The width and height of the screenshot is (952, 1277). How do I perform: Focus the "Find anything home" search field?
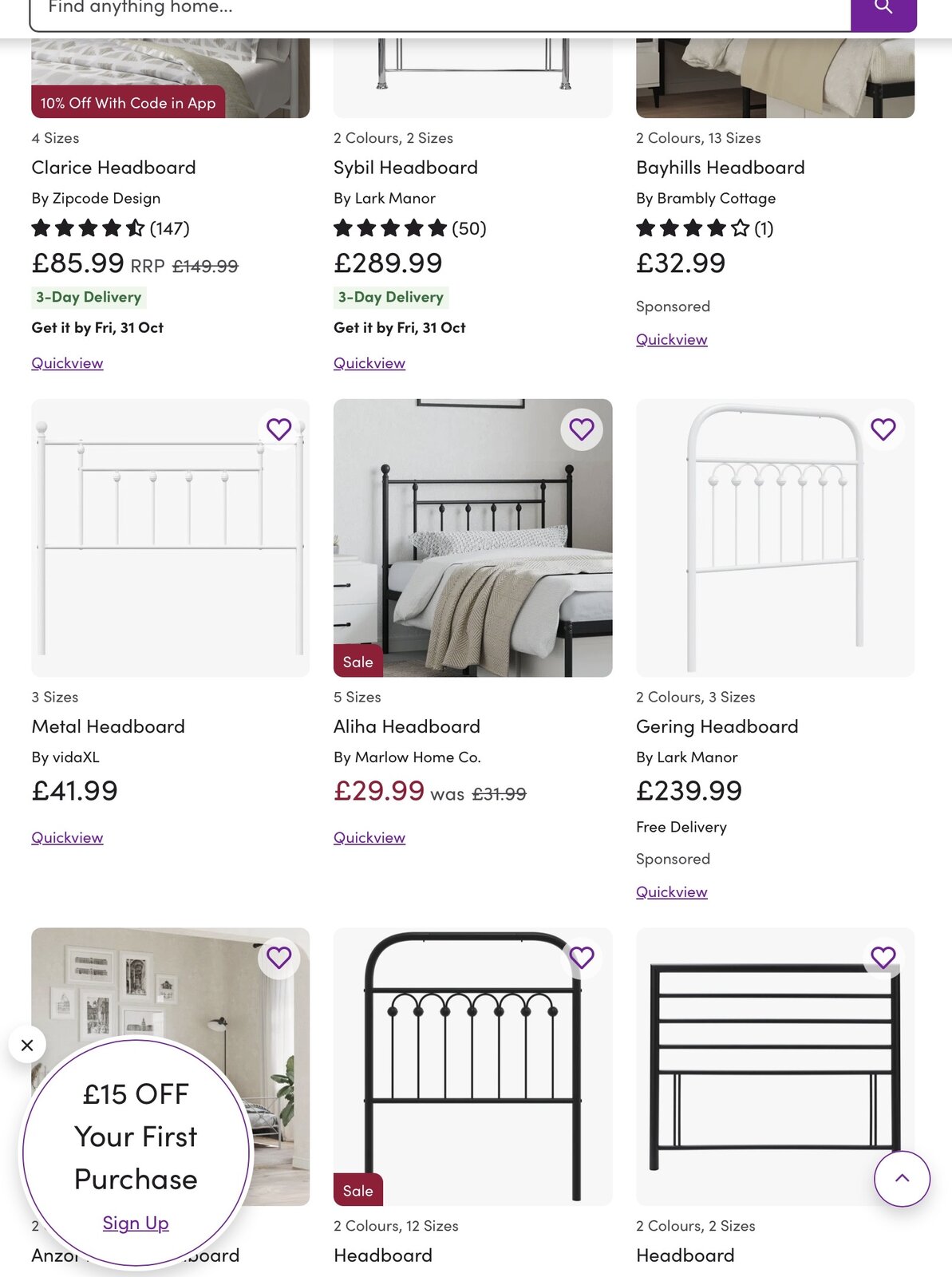pyautogui.click(x=439, y=11)
